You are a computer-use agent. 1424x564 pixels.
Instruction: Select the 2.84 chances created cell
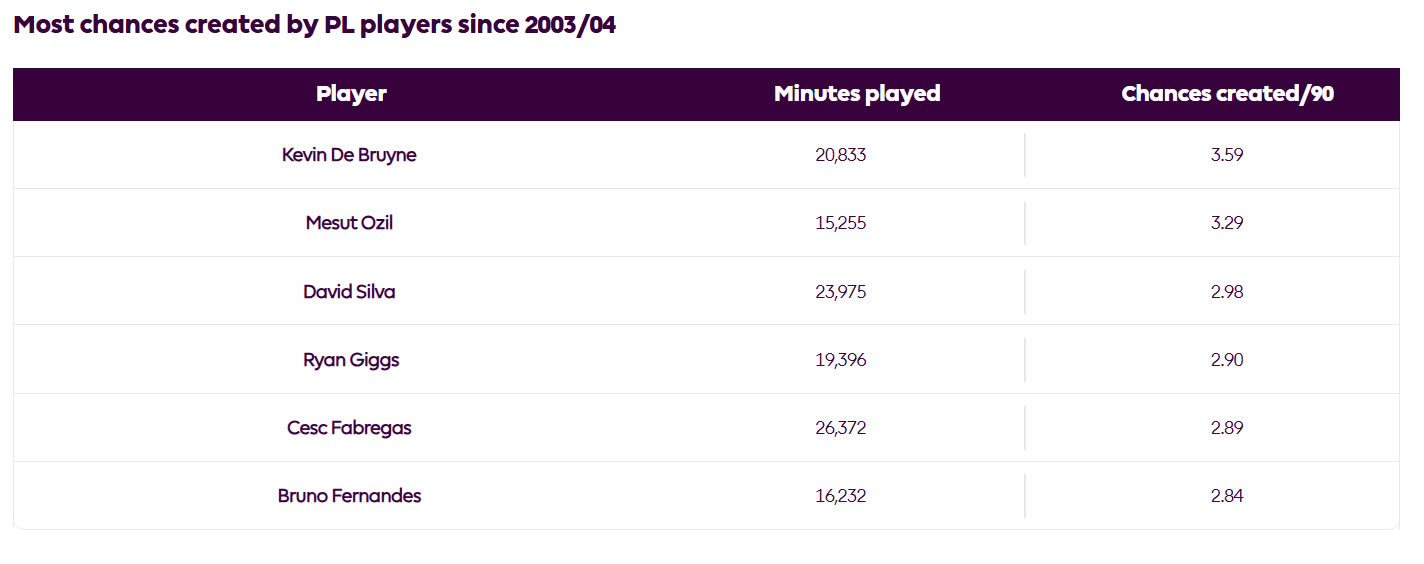(x=1226, y=496)
